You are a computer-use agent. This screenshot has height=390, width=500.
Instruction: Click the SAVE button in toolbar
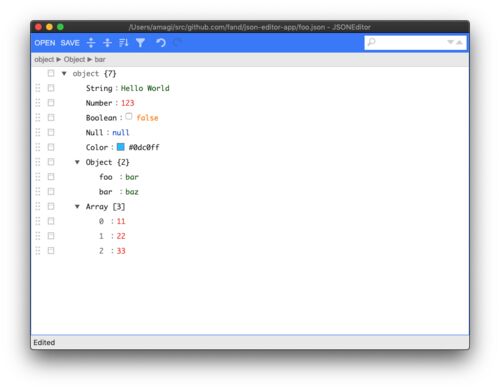pos(70,43)
